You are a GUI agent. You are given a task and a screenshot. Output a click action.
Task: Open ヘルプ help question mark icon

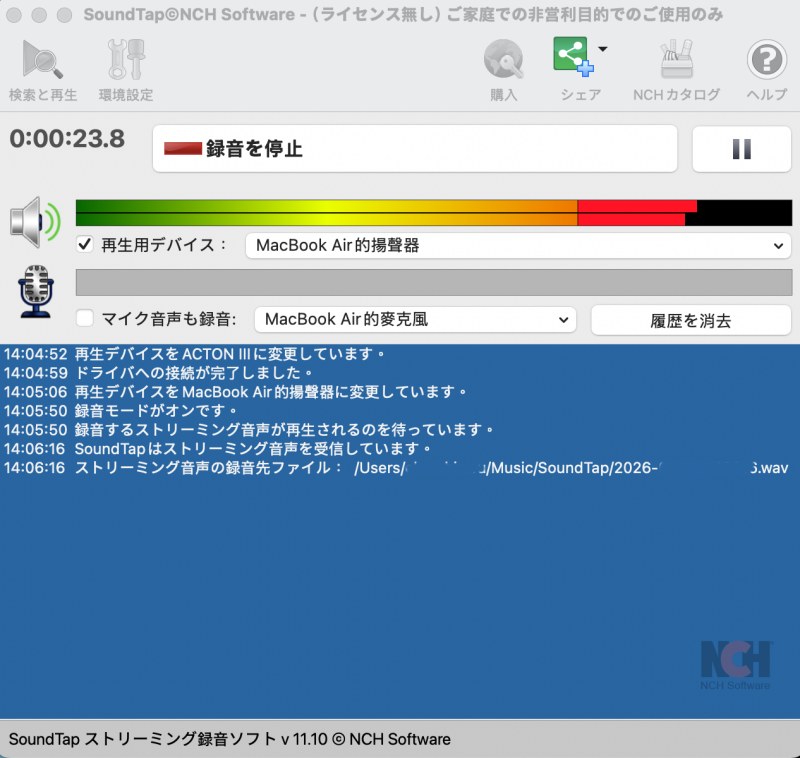click(767, 70)
